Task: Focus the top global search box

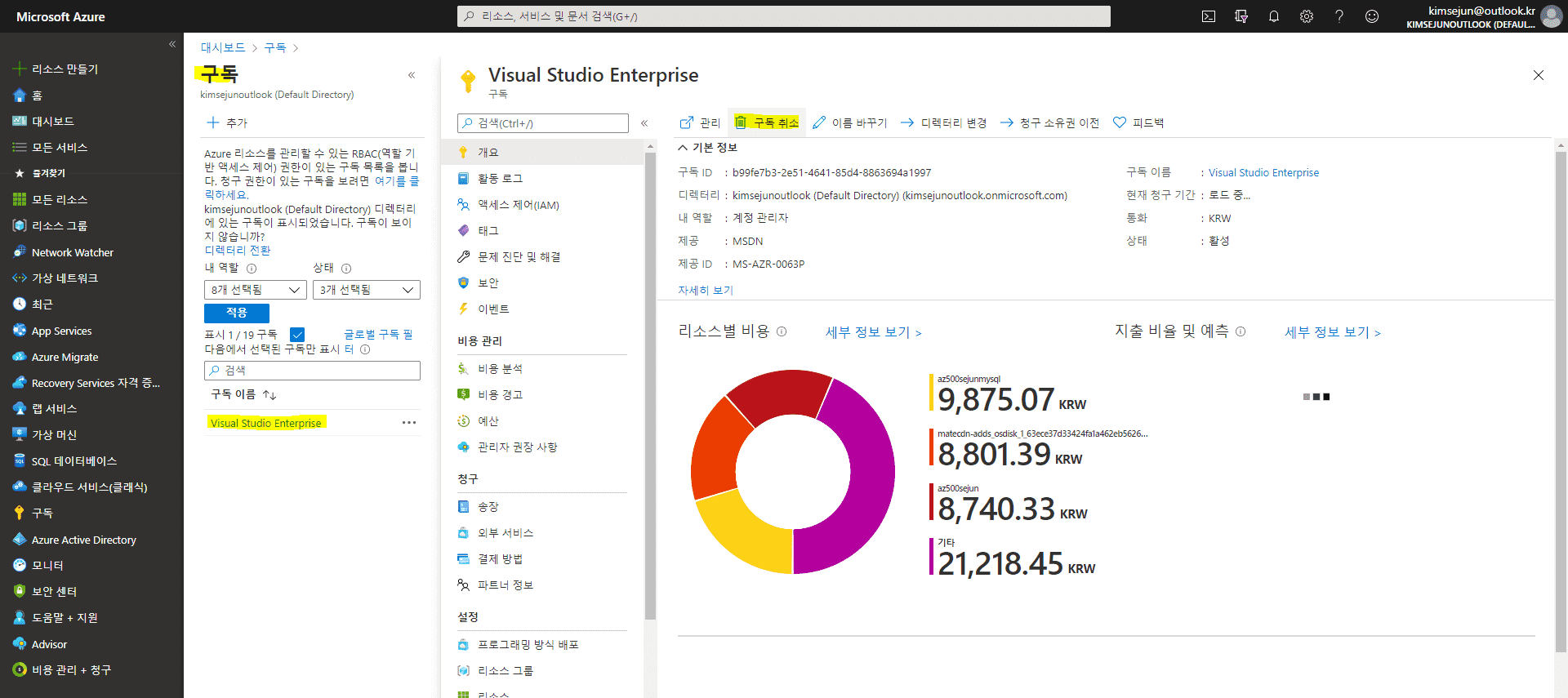Action: pyautogui.click(x=784, y=16)
